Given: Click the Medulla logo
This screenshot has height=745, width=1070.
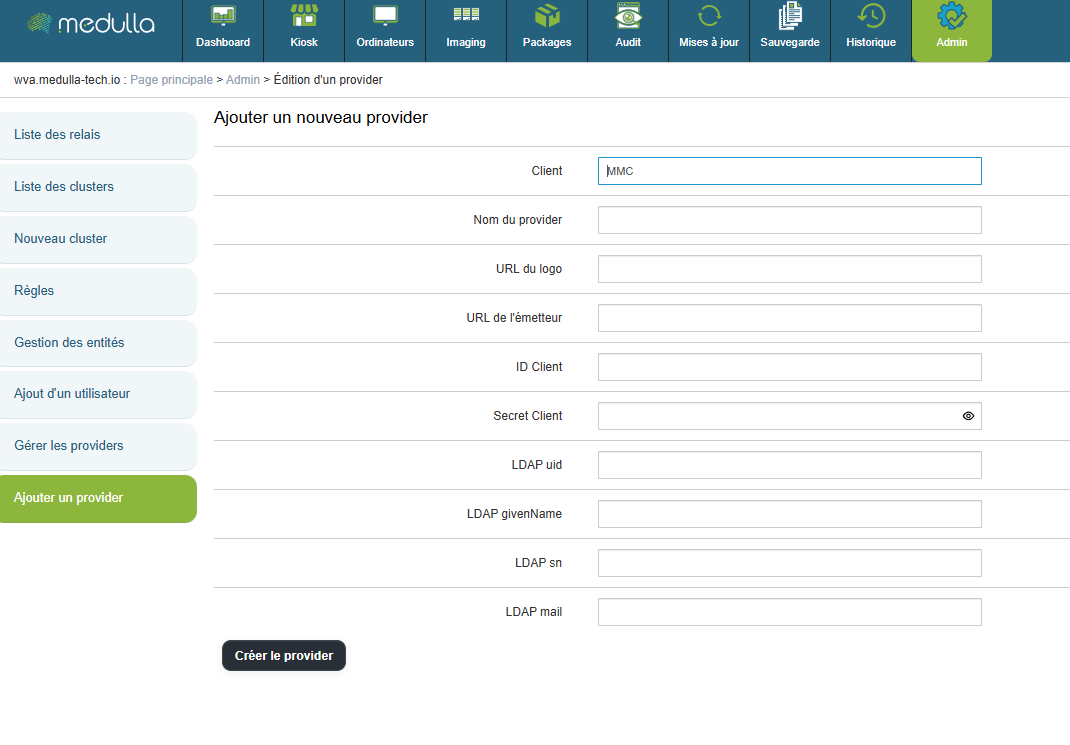Looking at the screenshot, I should coord(91,23).
